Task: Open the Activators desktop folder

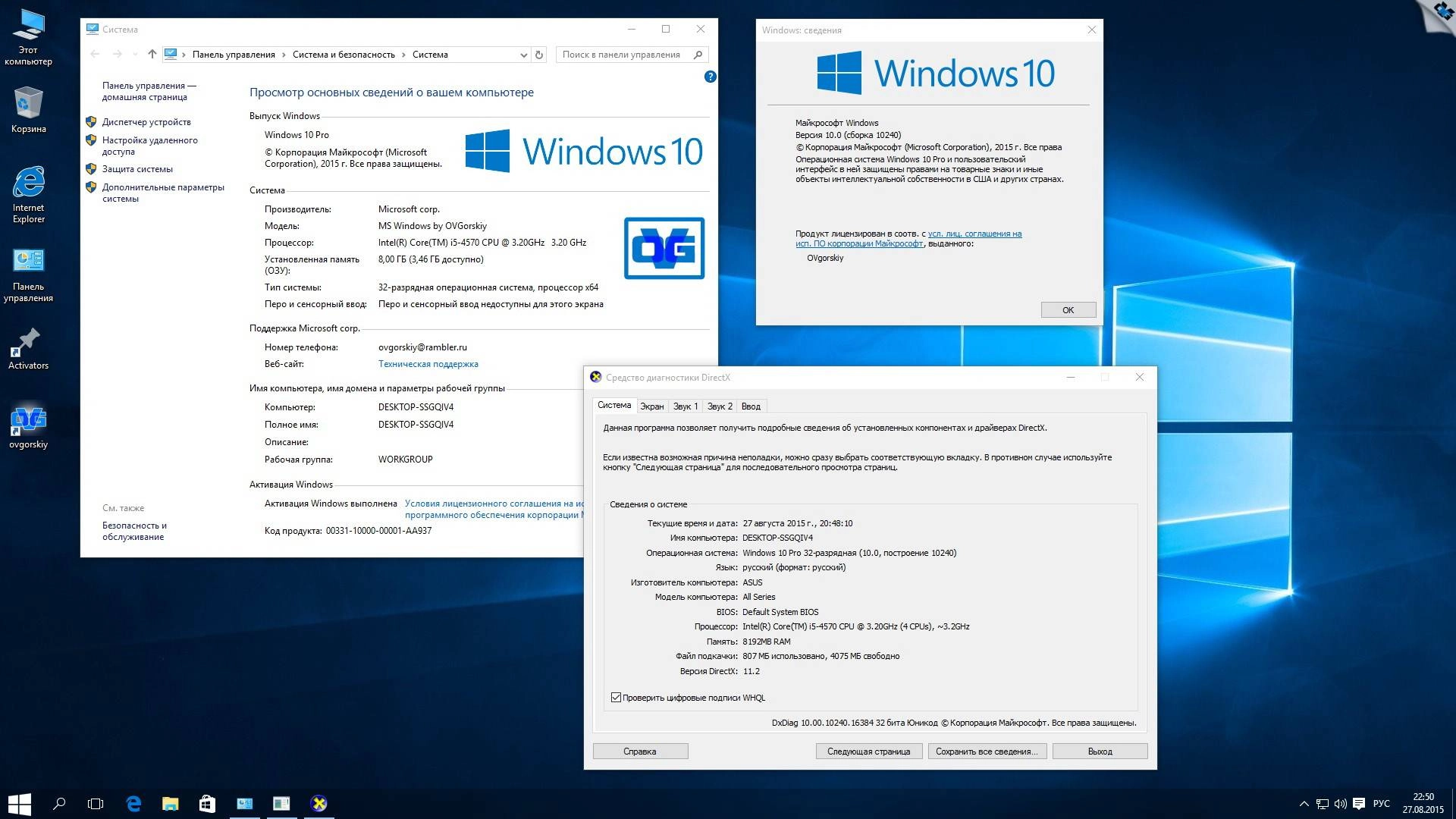Action: click(29, 343)
